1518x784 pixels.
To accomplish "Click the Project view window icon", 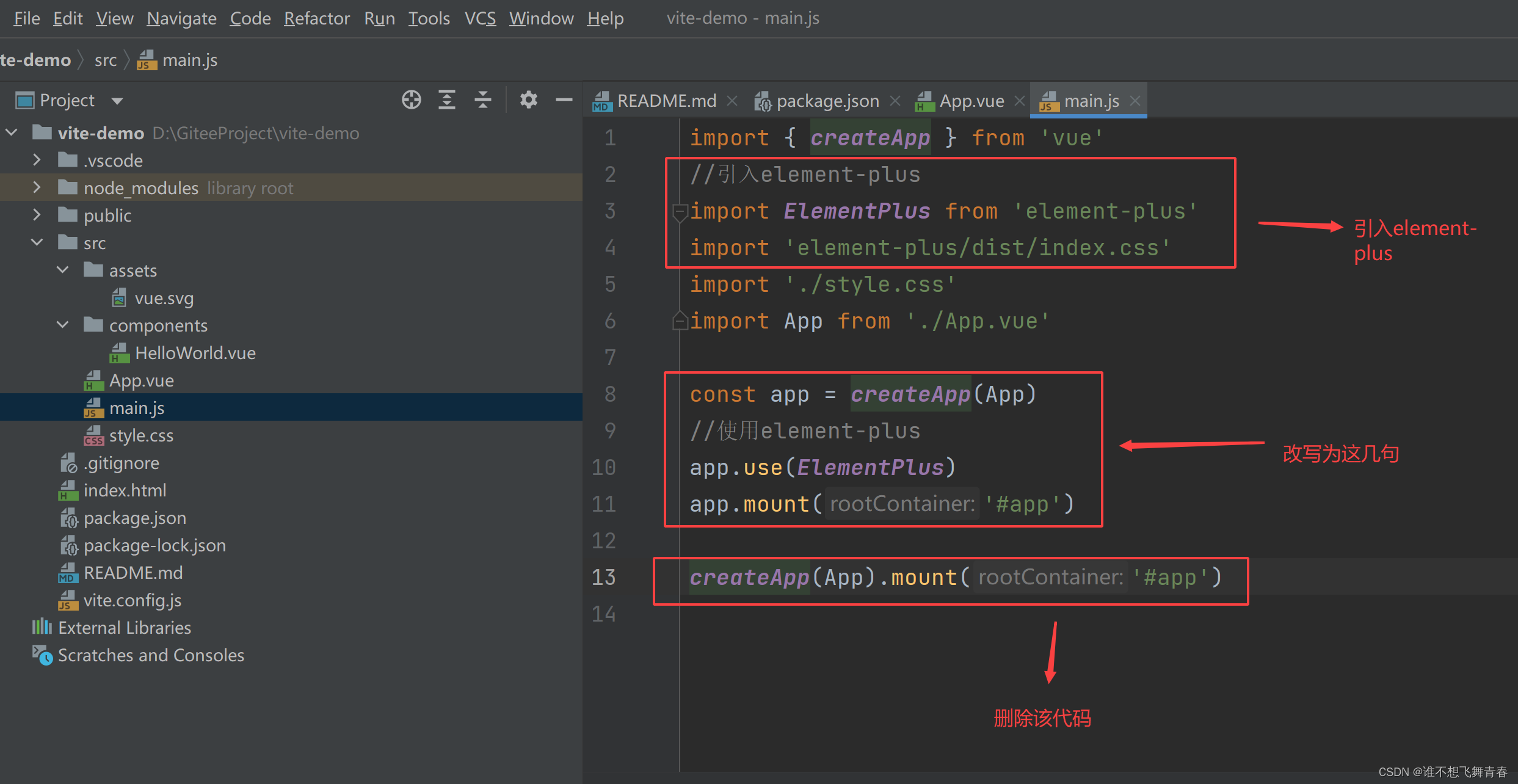I will pyautogui.click(x=25, y=100).
